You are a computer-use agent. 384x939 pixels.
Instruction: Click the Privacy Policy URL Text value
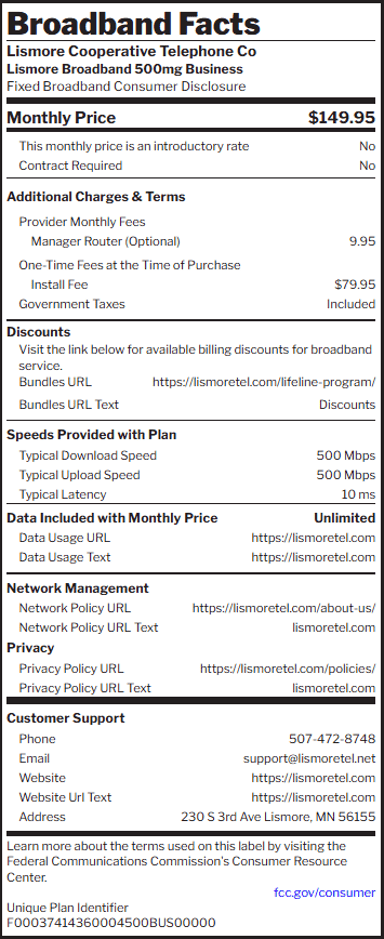click(x=334, y=688)
